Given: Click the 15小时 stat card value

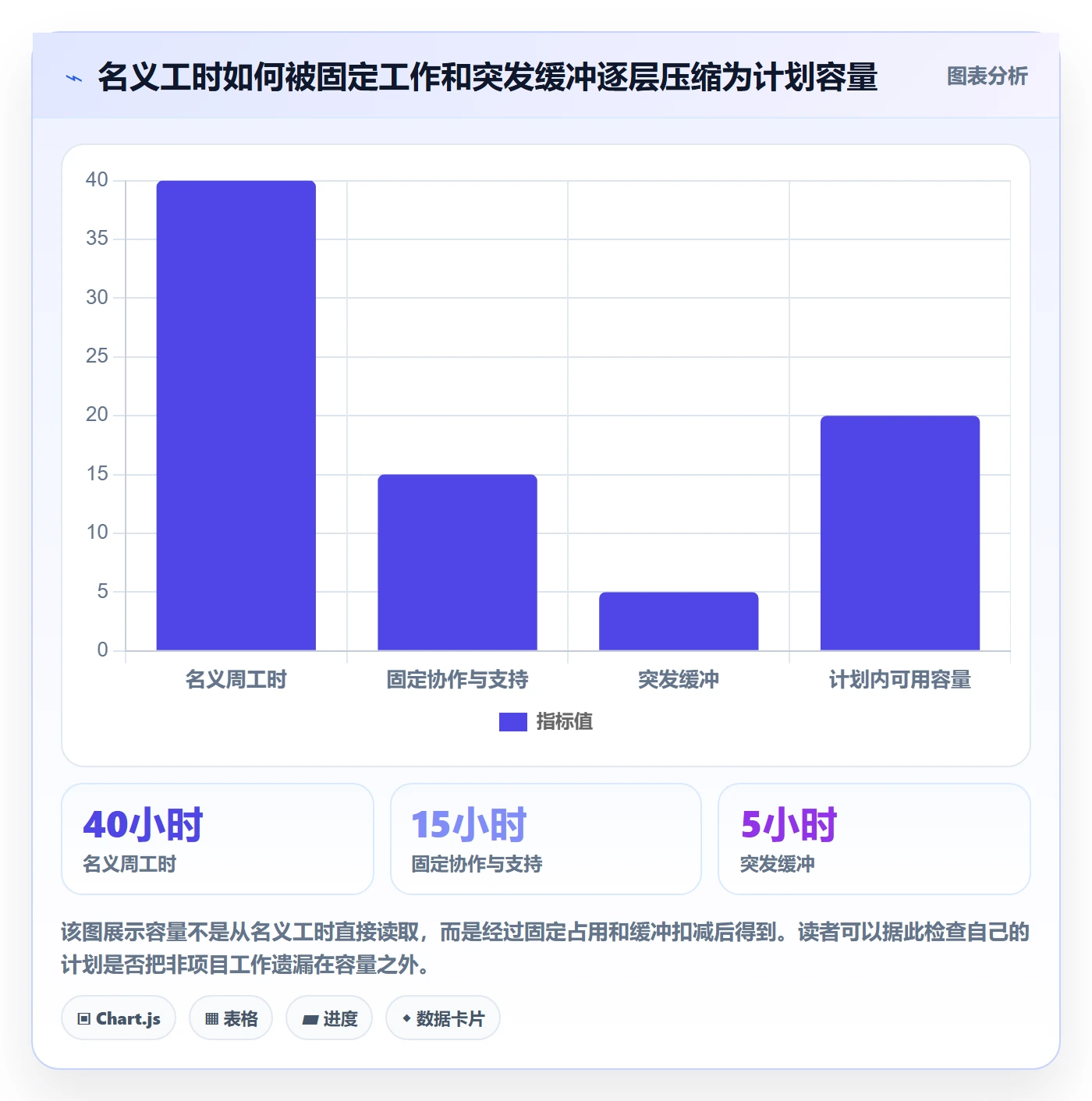Looking at the screenshot, I should (x=470, y=824).
